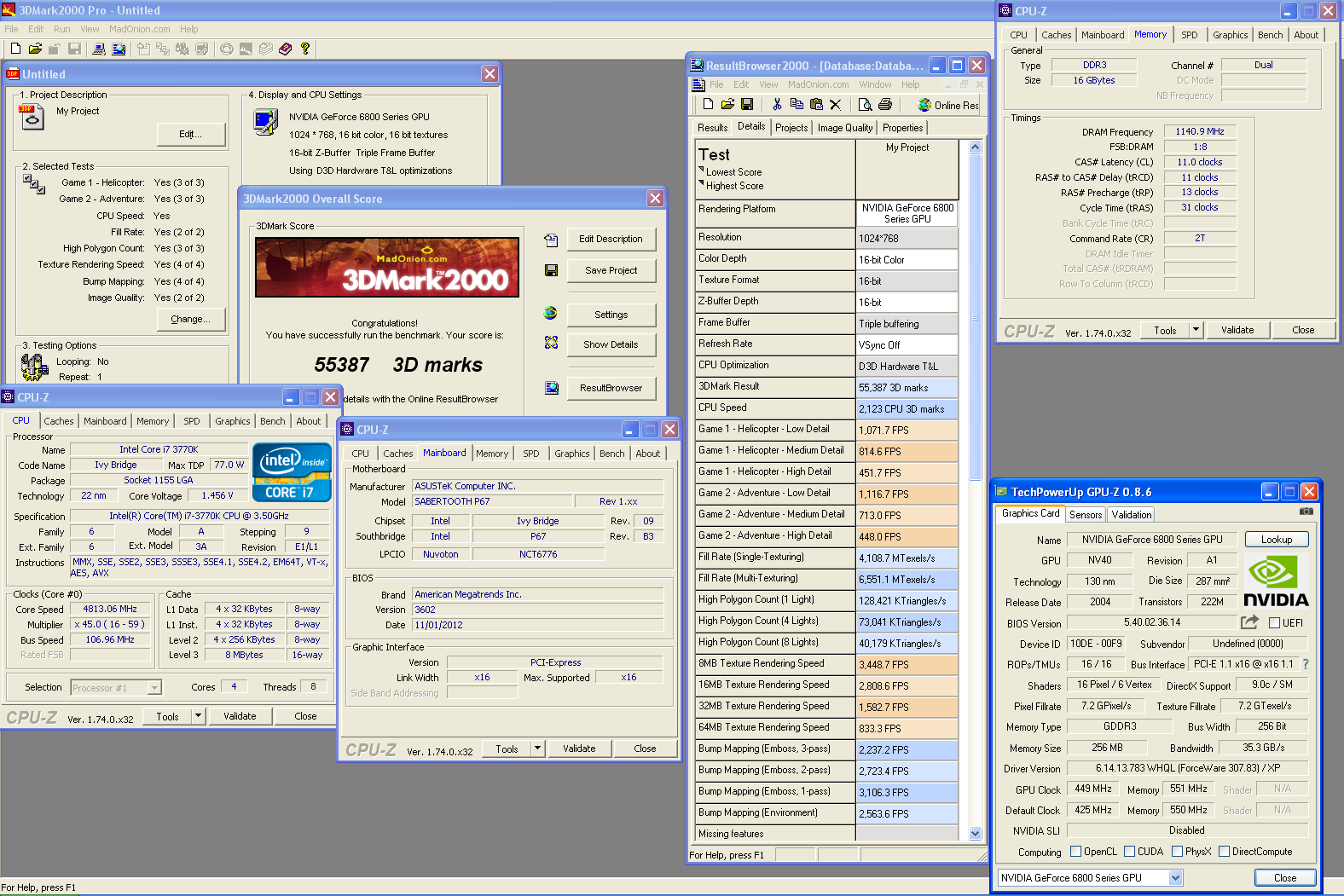1344x896 pixels.
Task: Click New document icon in ResultBrowser toolbar
Action: (x=708, y=104)
